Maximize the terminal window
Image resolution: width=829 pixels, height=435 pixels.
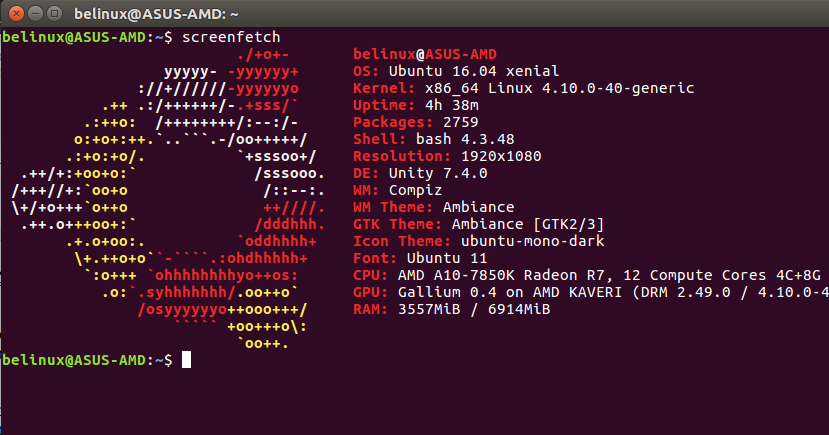[x=54, y=13]
